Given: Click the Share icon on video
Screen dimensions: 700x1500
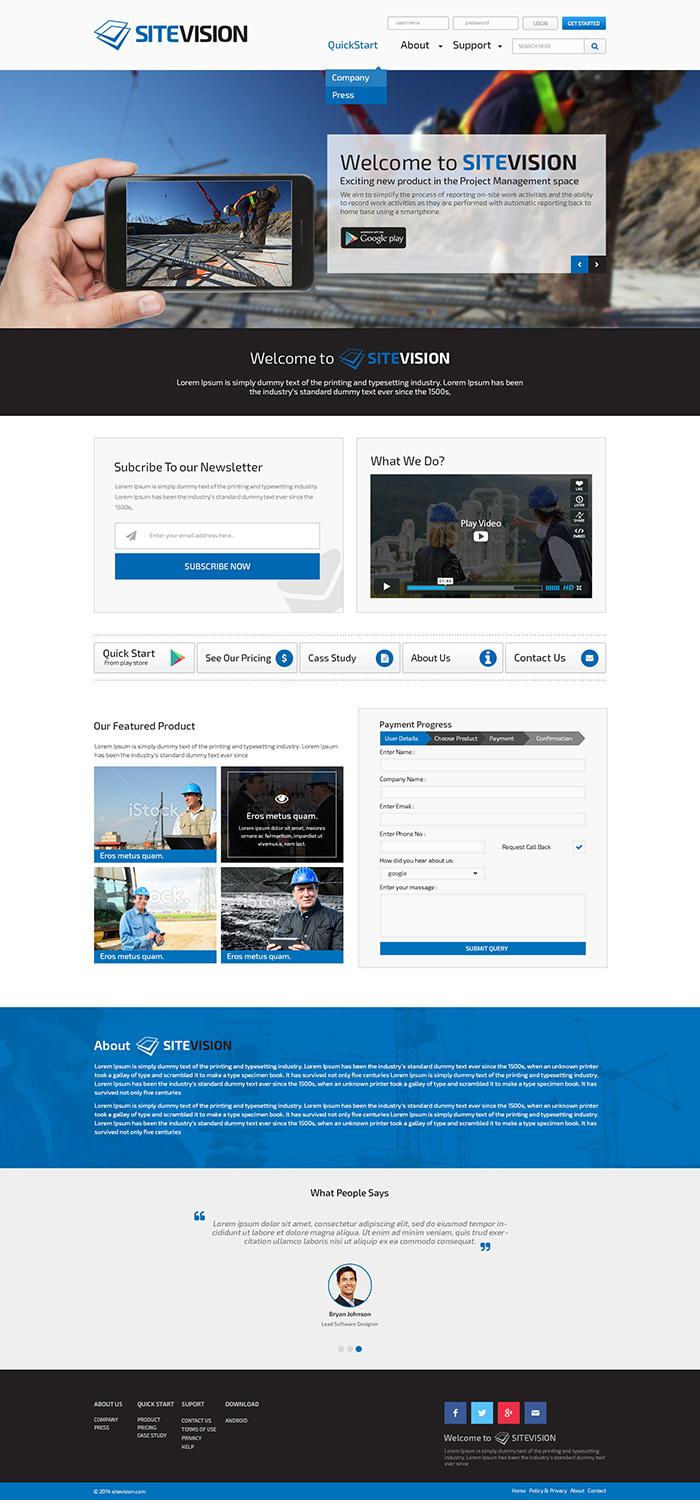Looking at the screenshot, I should coord(579,517).
